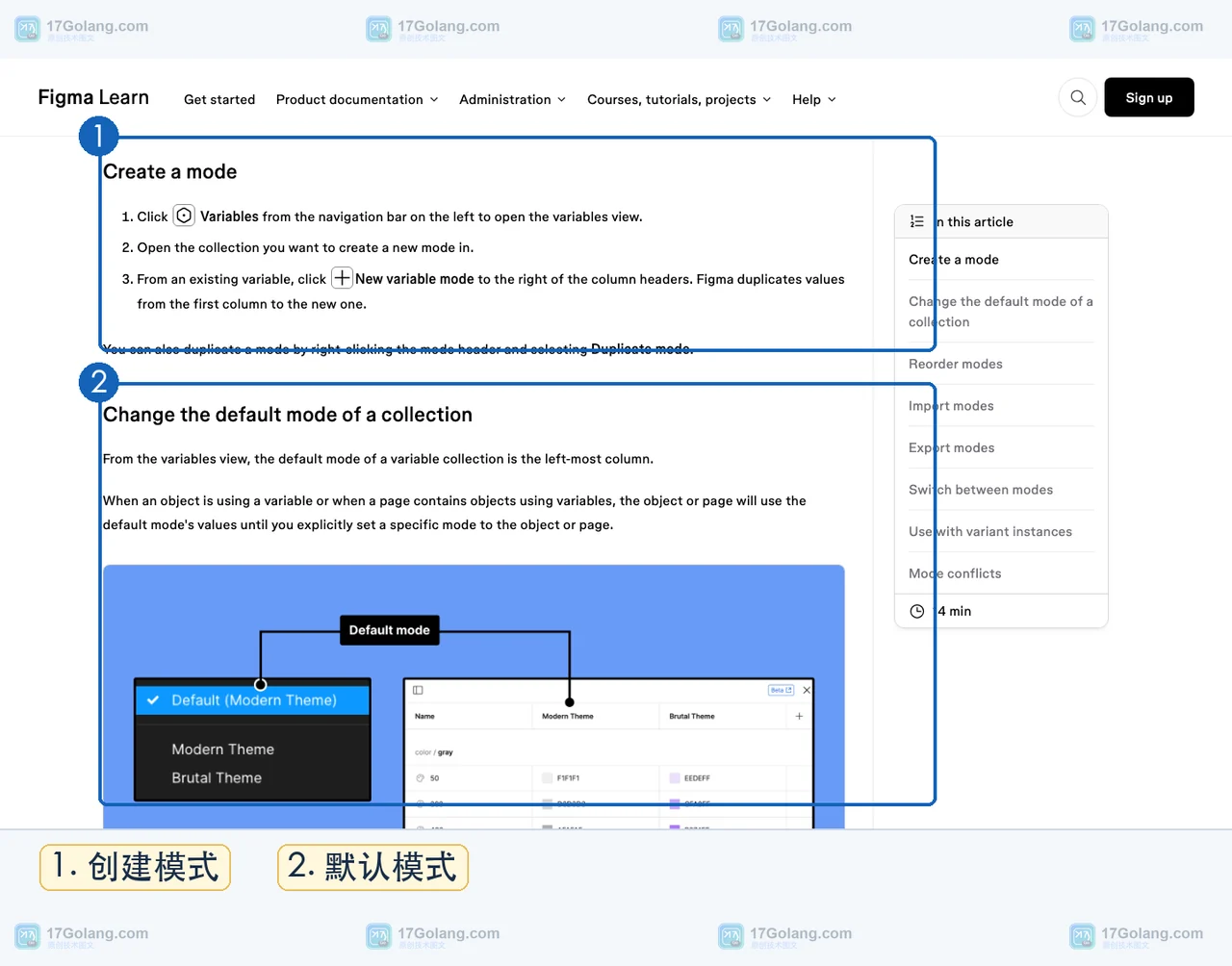The width and height of the screenshot is (1232, 966).
Task: Click the 4 min reading time text
Action: click(954, 611)
